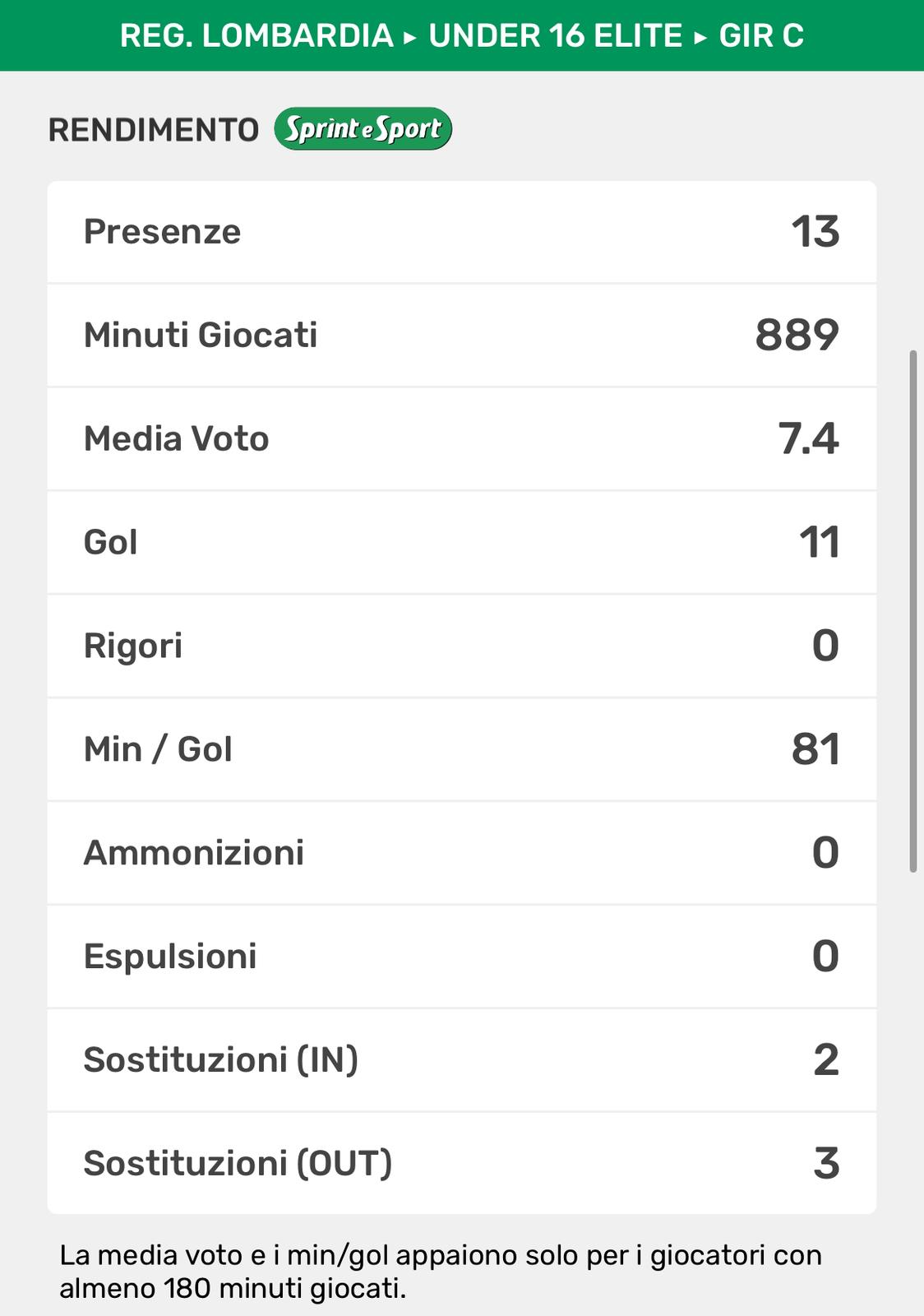924x1316 pixels.
Task: Select the Media Voto row
Action: [461, 439]
